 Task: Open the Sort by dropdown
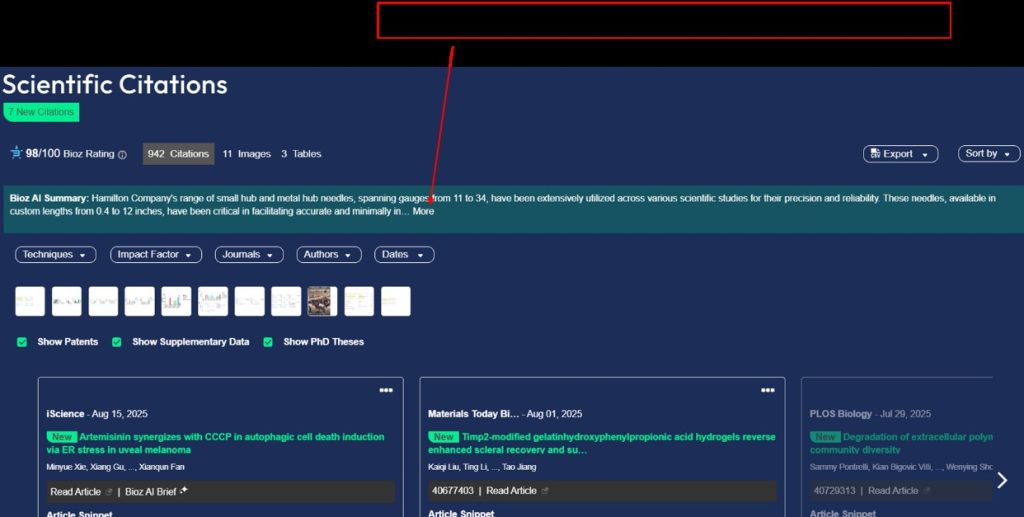[989, 154]
